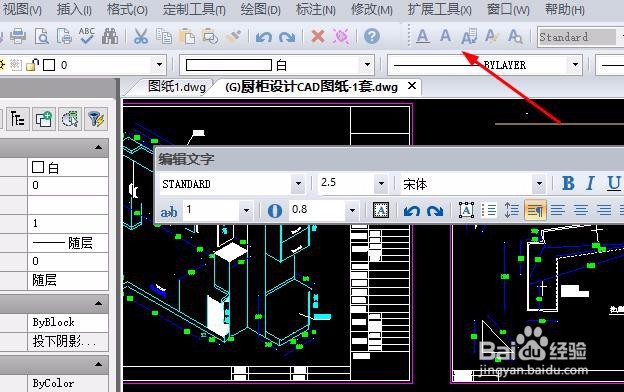Click the select objects panel icon

70,119
